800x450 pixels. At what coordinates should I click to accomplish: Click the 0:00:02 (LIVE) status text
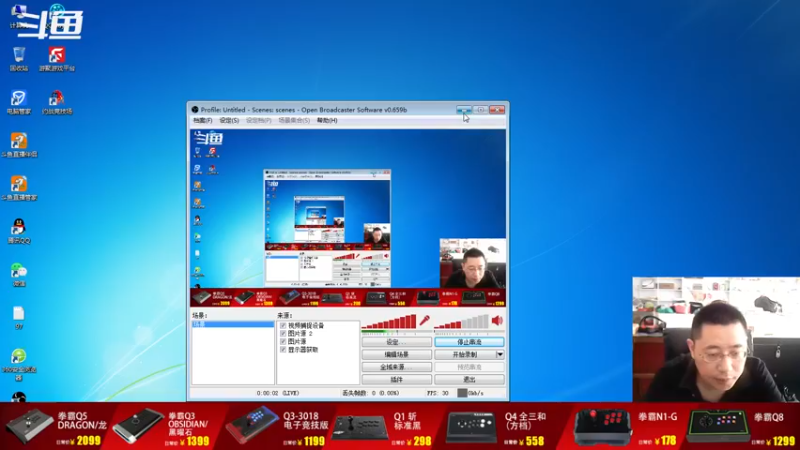point(278,393)
